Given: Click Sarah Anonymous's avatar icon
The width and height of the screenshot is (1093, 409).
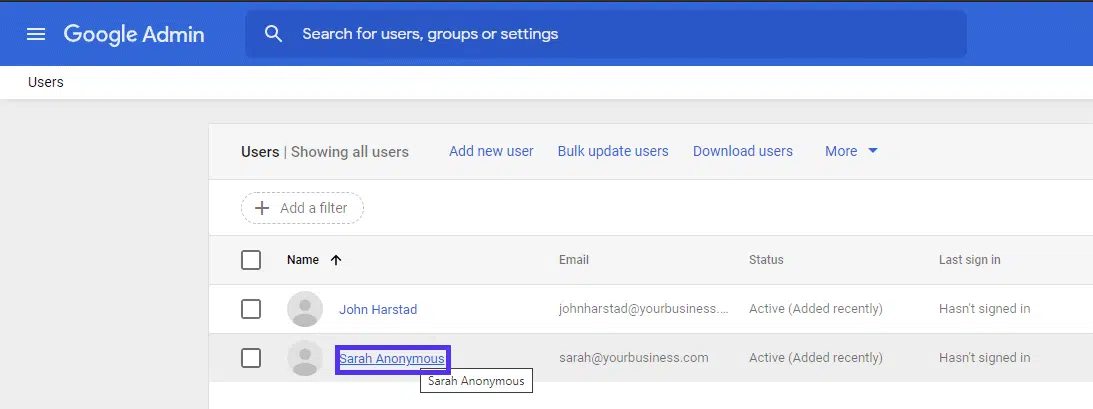Looking at the screenshot, I should click(305, 358).
